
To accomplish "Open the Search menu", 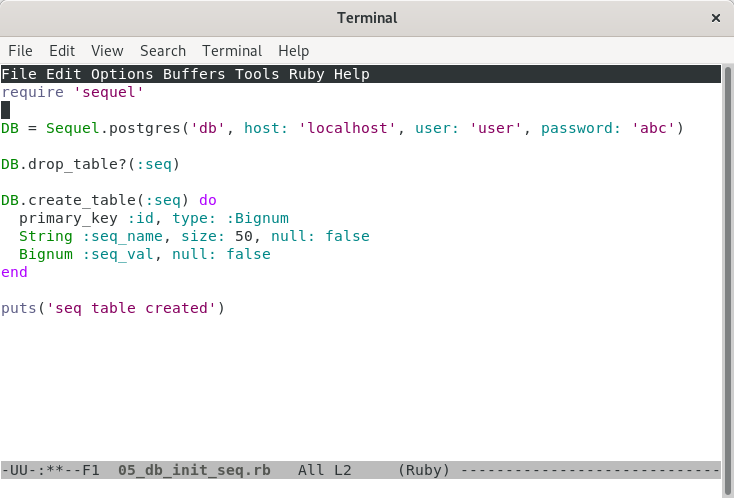I will (x=163, y=51).
